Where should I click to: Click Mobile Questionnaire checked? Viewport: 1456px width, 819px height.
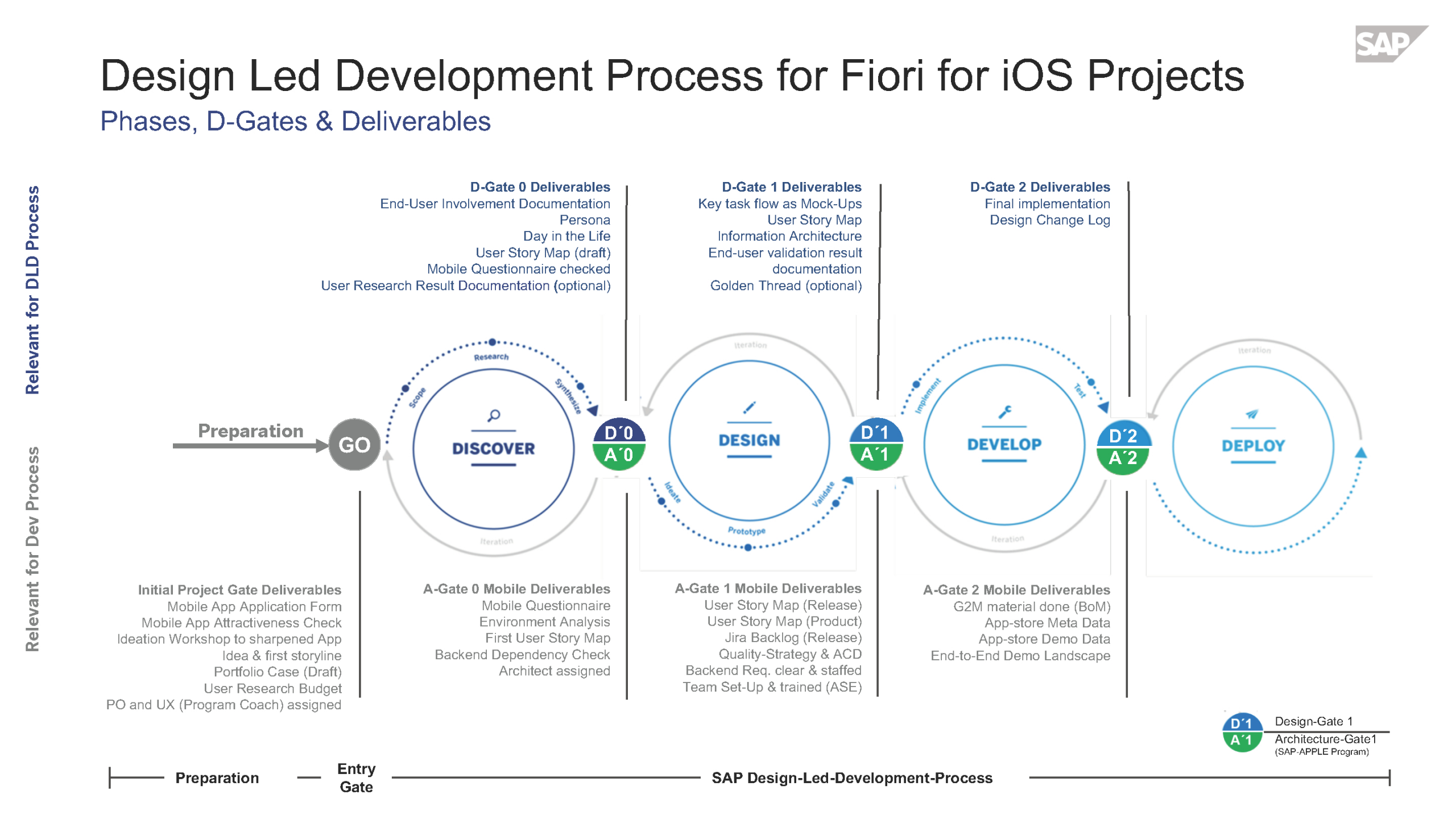[519, 269]
